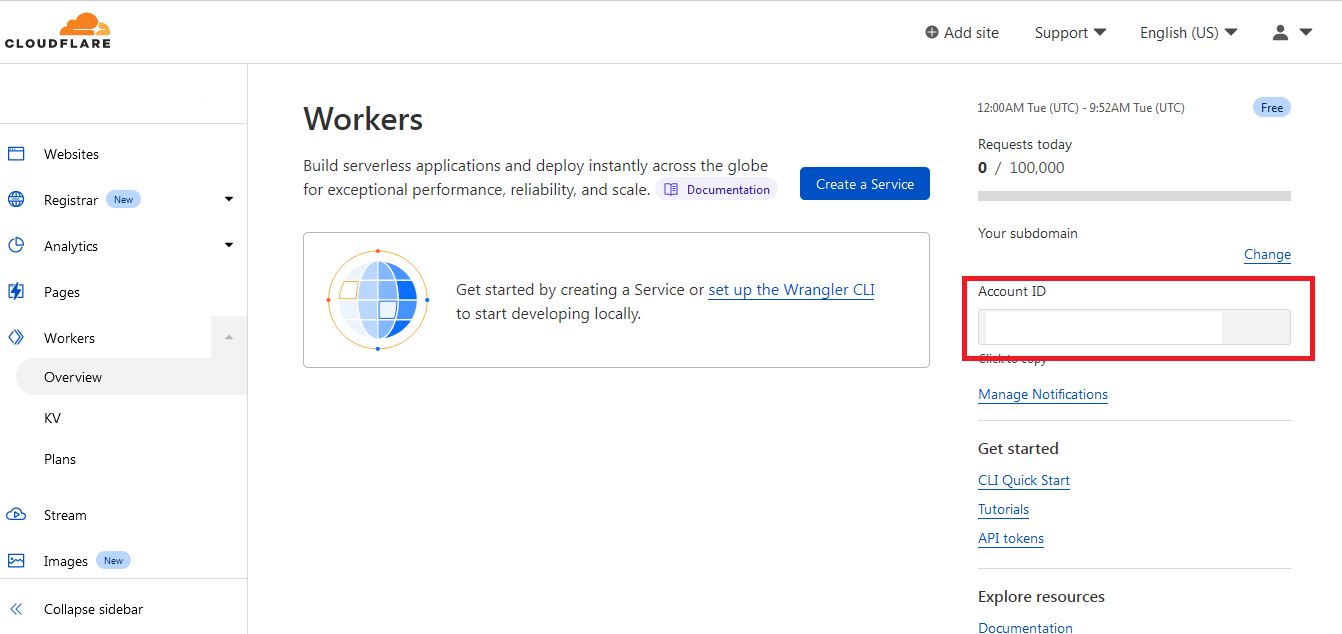Click the Add site button
The width and height of the screenshot is (1342, 634).
[962, 32]
